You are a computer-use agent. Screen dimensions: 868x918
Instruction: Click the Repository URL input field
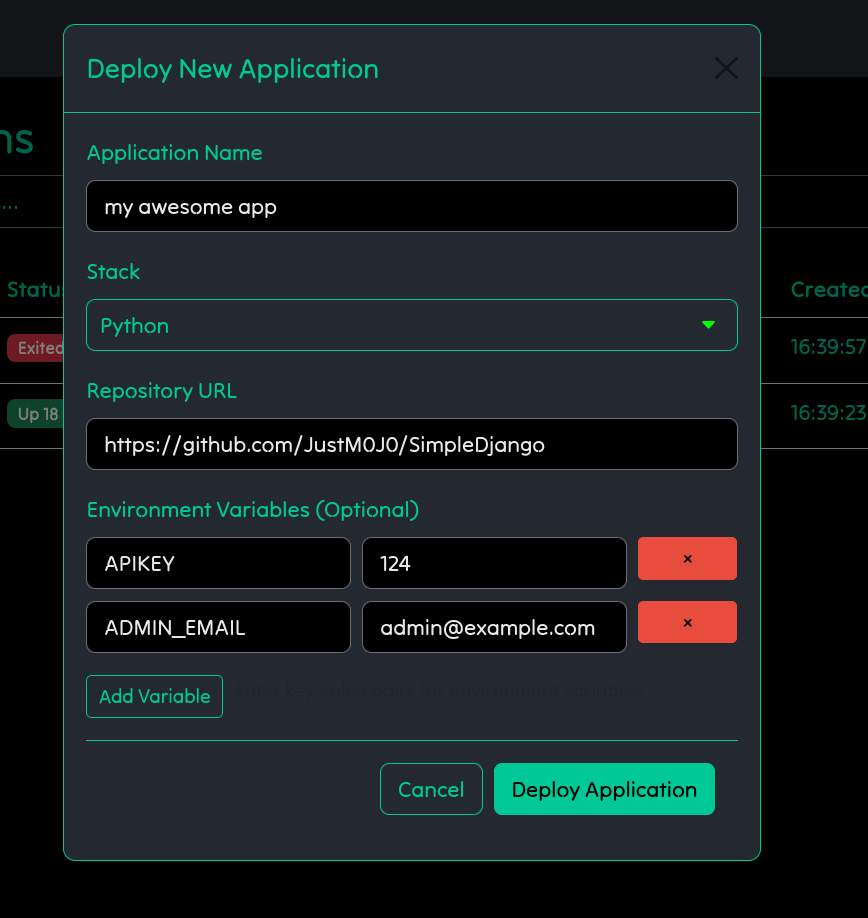coord(411,444)
